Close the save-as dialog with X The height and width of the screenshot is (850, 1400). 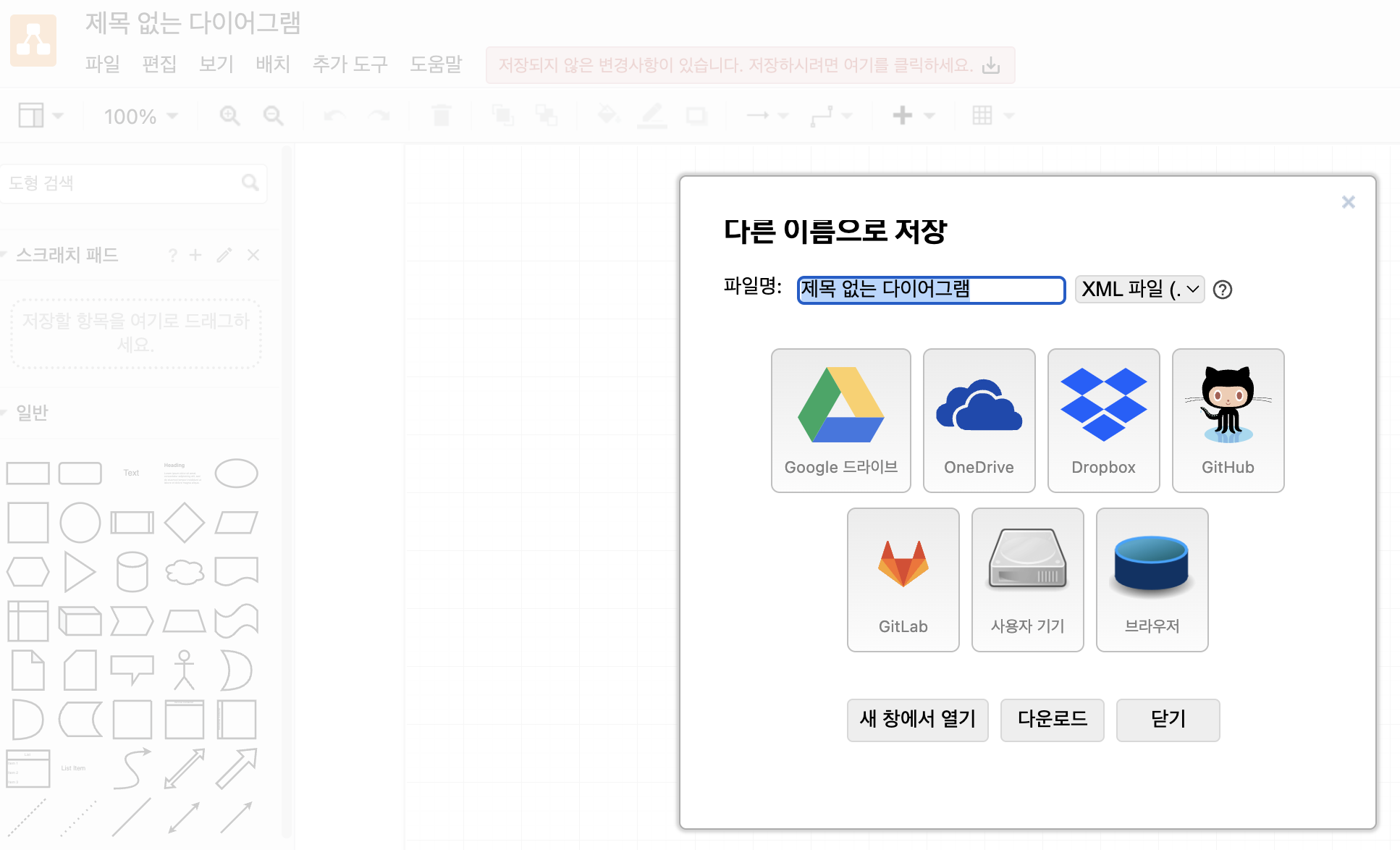coord(1348,202)
